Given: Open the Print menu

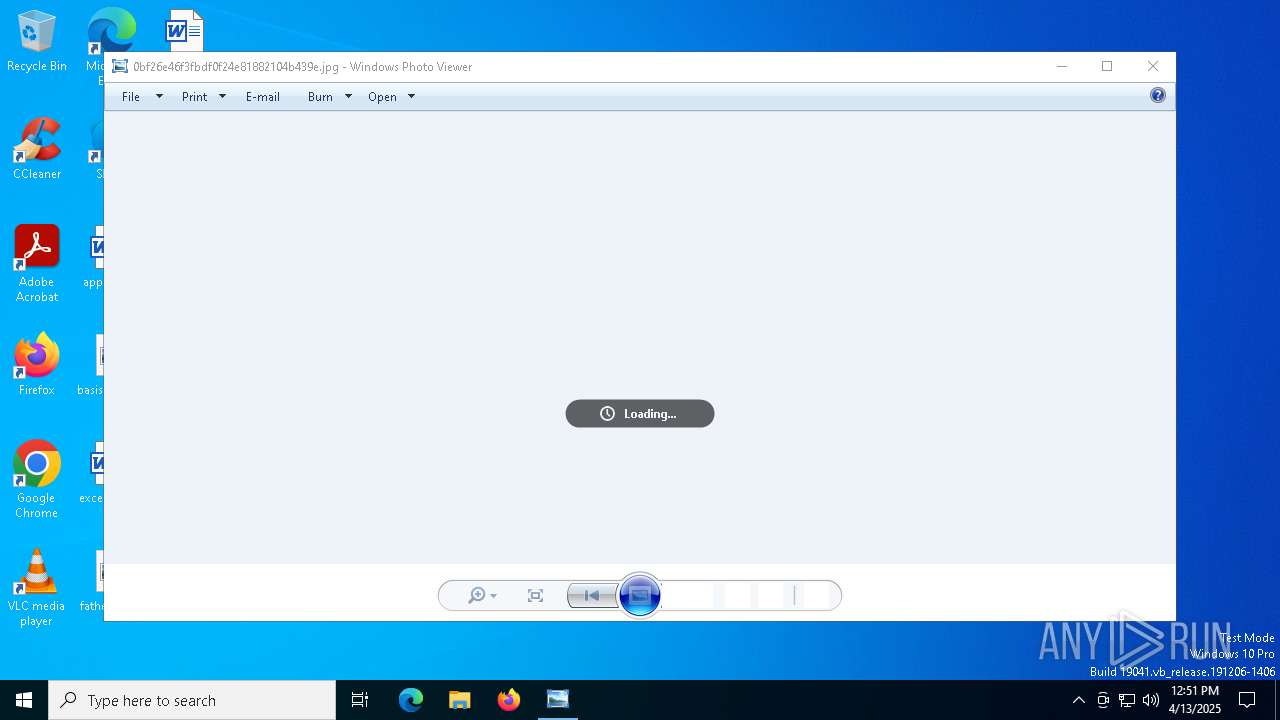Looking at the screenshot, I should (194, 97).
